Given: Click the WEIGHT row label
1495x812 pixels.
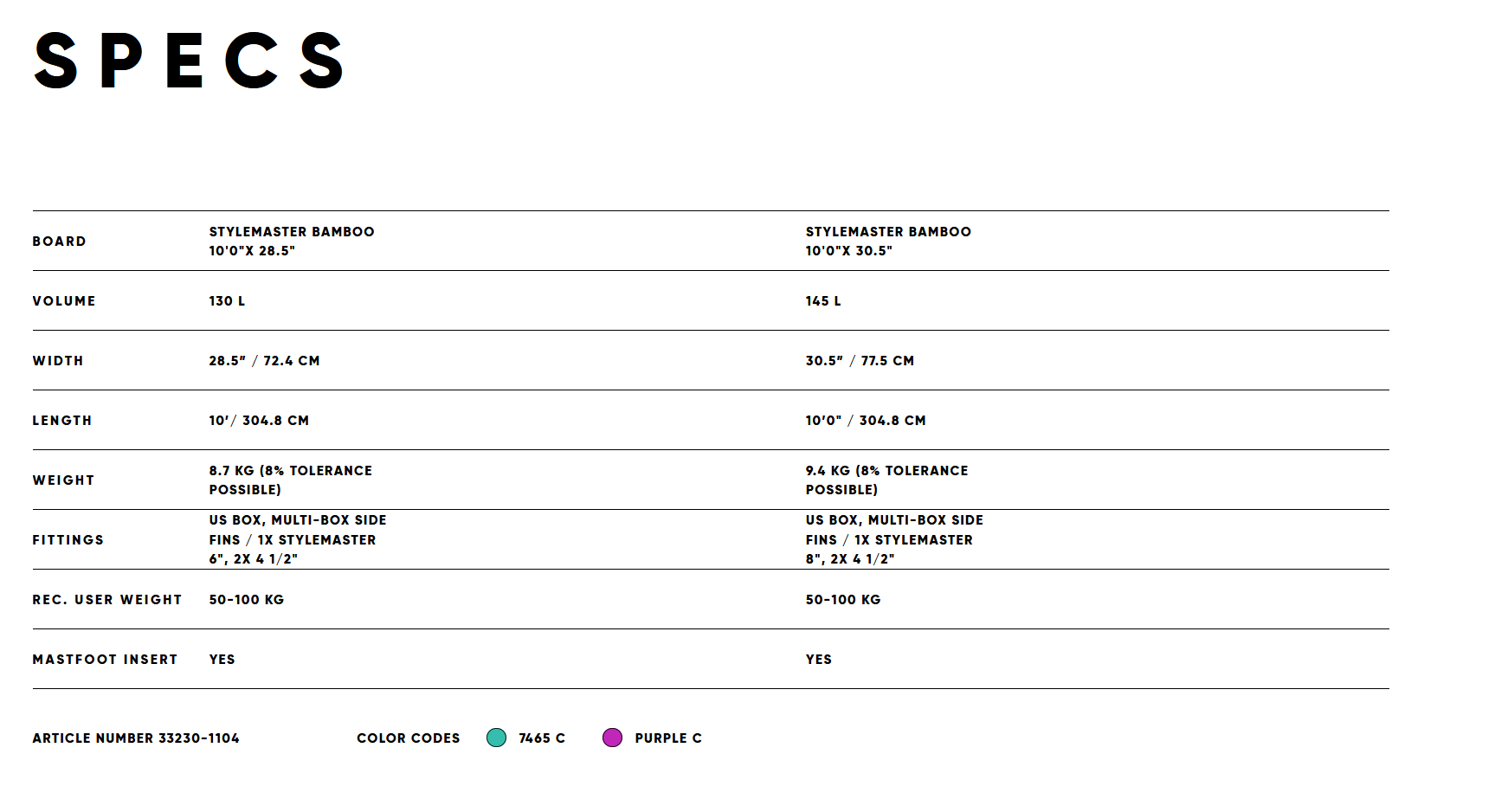Looking at the screenshot, I should [63, 480].
